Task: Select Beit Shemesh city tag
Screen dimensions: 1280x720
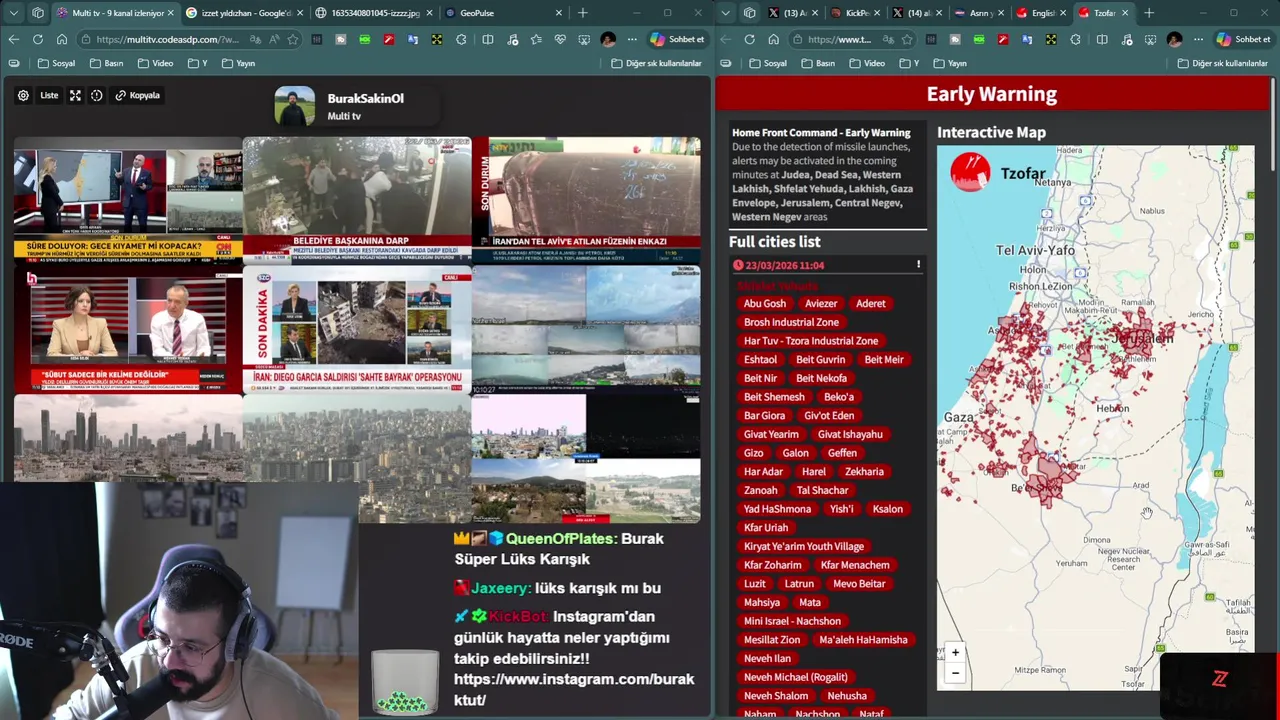Action: pyautogui.click(x=774, y=397)
